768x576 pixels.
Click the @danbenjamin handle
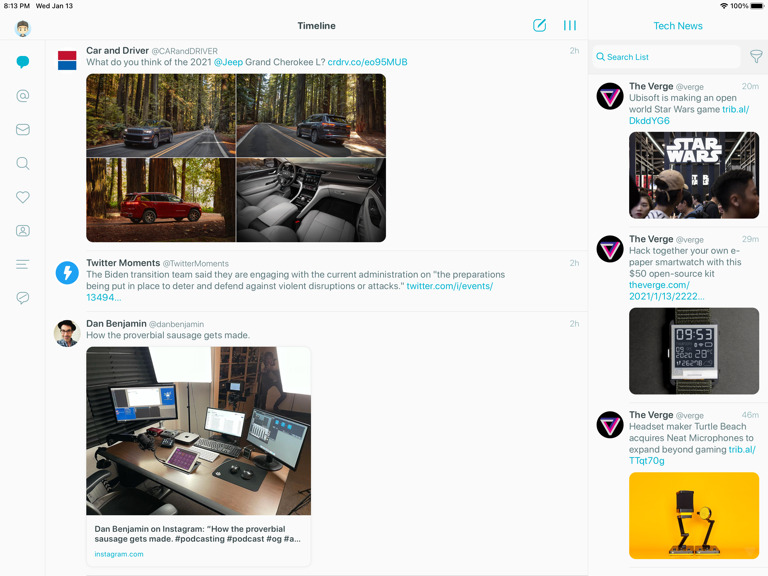point(176,324)
